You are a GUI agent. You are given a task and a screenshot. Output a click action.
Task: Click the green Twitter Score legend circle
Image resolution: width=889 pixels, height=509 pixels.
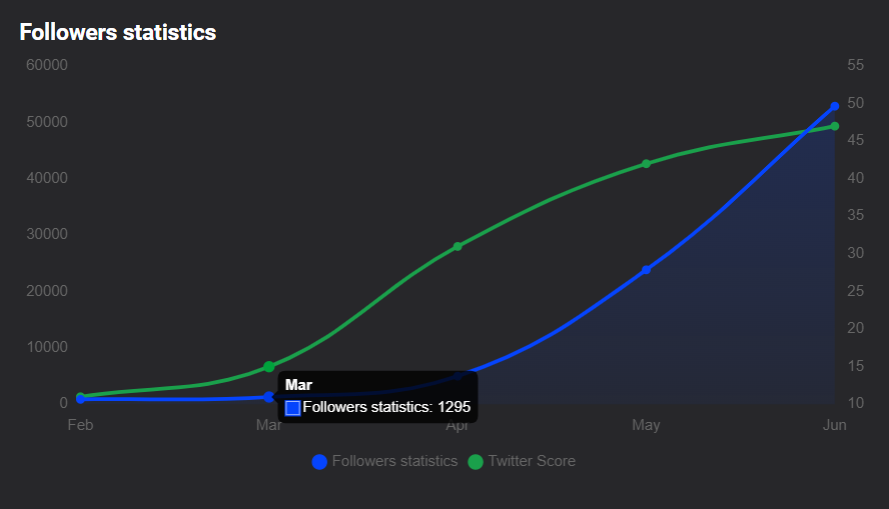(476, 461)
